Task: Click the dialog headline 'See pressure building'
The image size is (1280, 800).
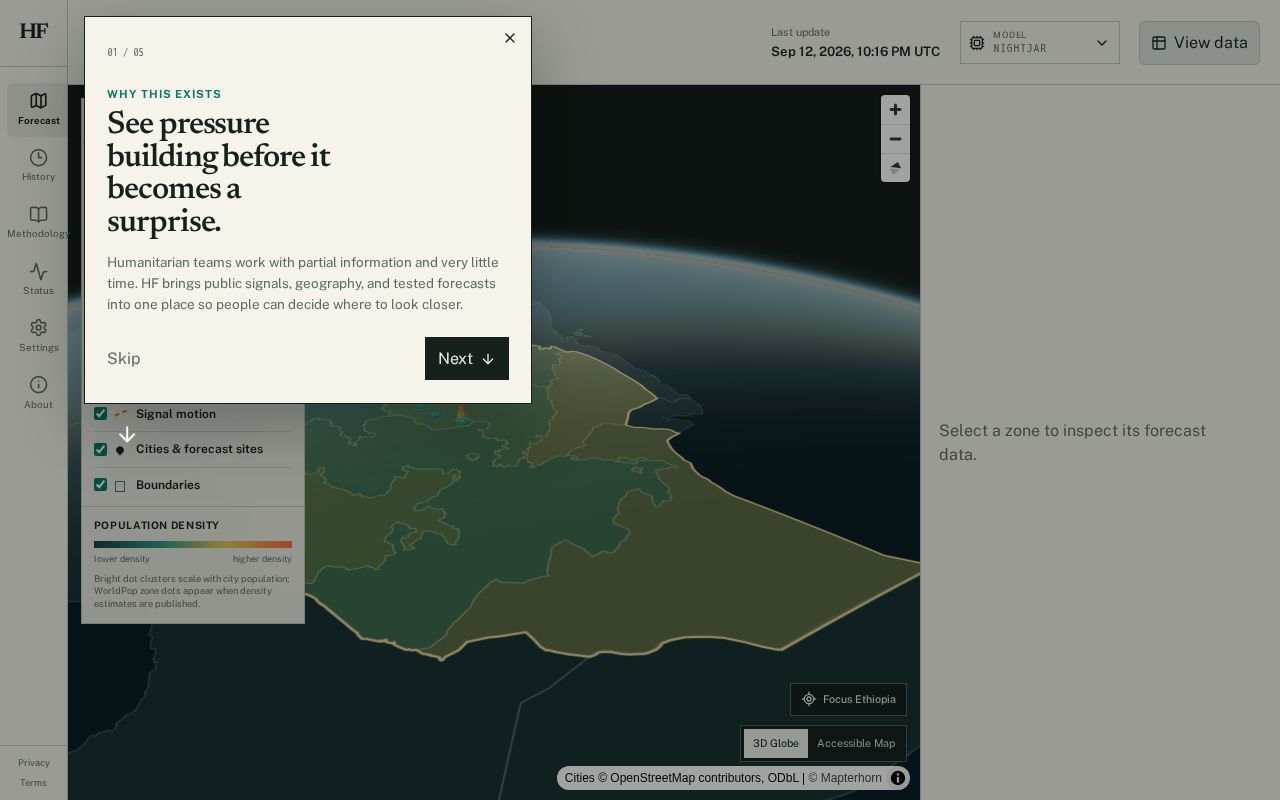Action: (x=218, y=172)
